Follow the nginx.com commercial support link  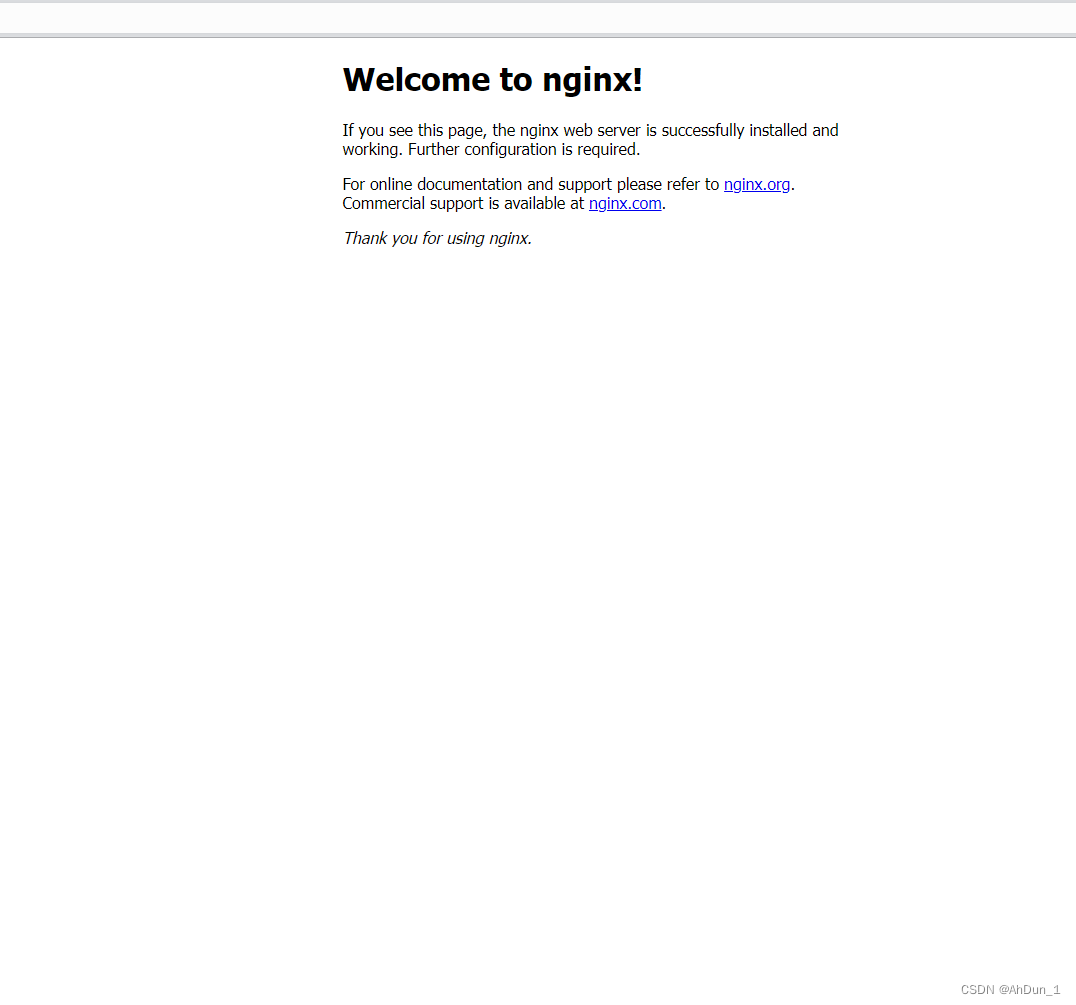(625, 204)
